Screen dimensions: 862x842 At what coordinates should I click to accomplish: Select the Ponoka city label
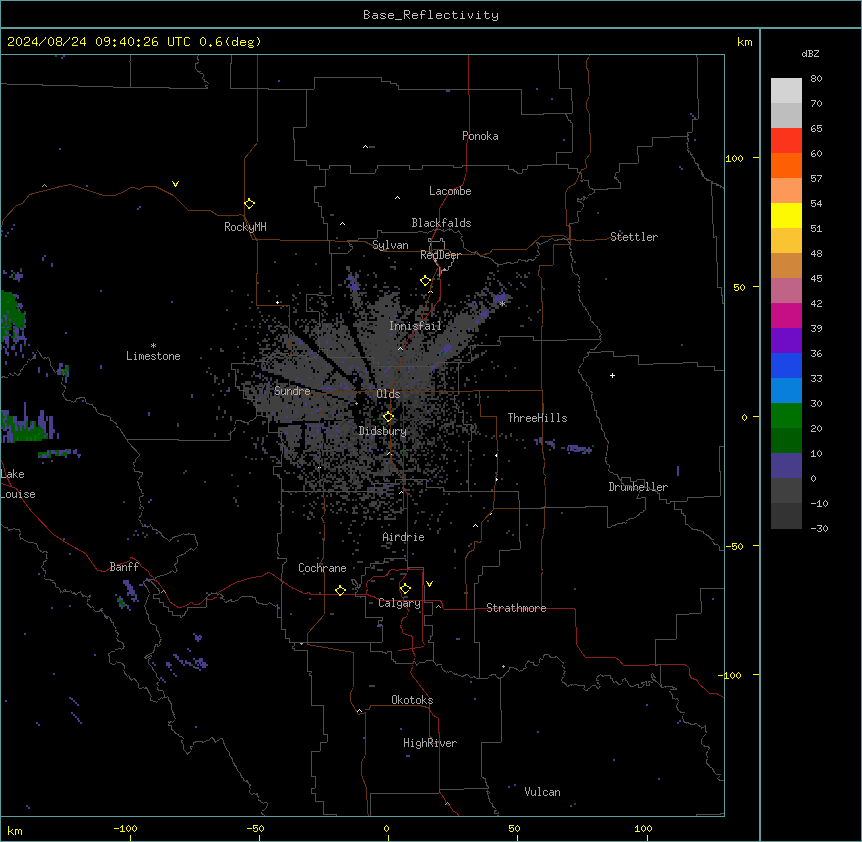pyautogui.click(x=480, y=136)
